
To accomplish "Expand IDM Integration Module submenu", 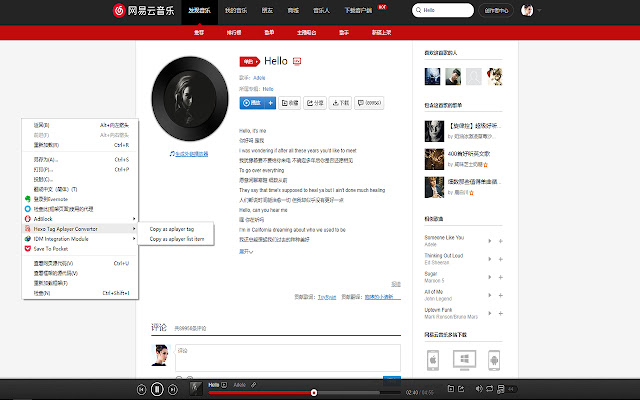I will [x=80, y=239].
